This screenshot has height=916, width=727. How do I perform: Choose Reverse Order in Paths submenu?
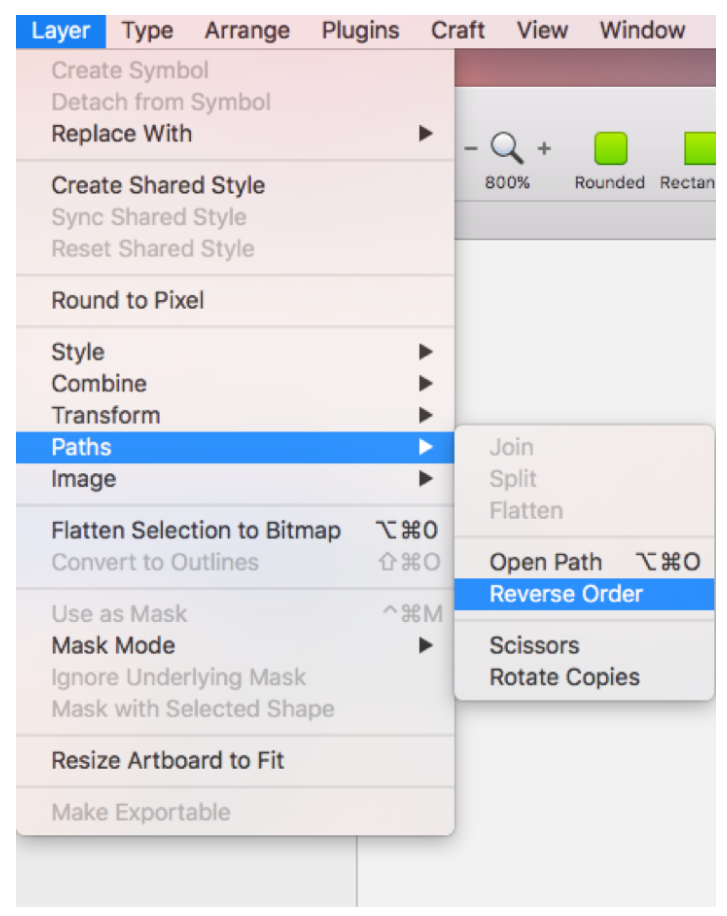566,594
